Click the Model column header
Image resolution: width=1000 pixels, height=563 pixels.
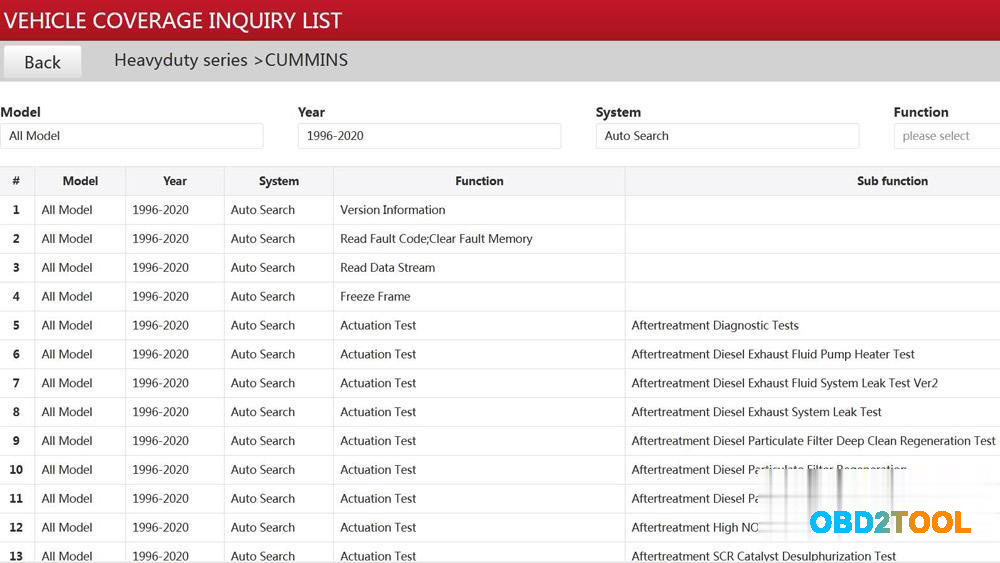click(80, 181)
